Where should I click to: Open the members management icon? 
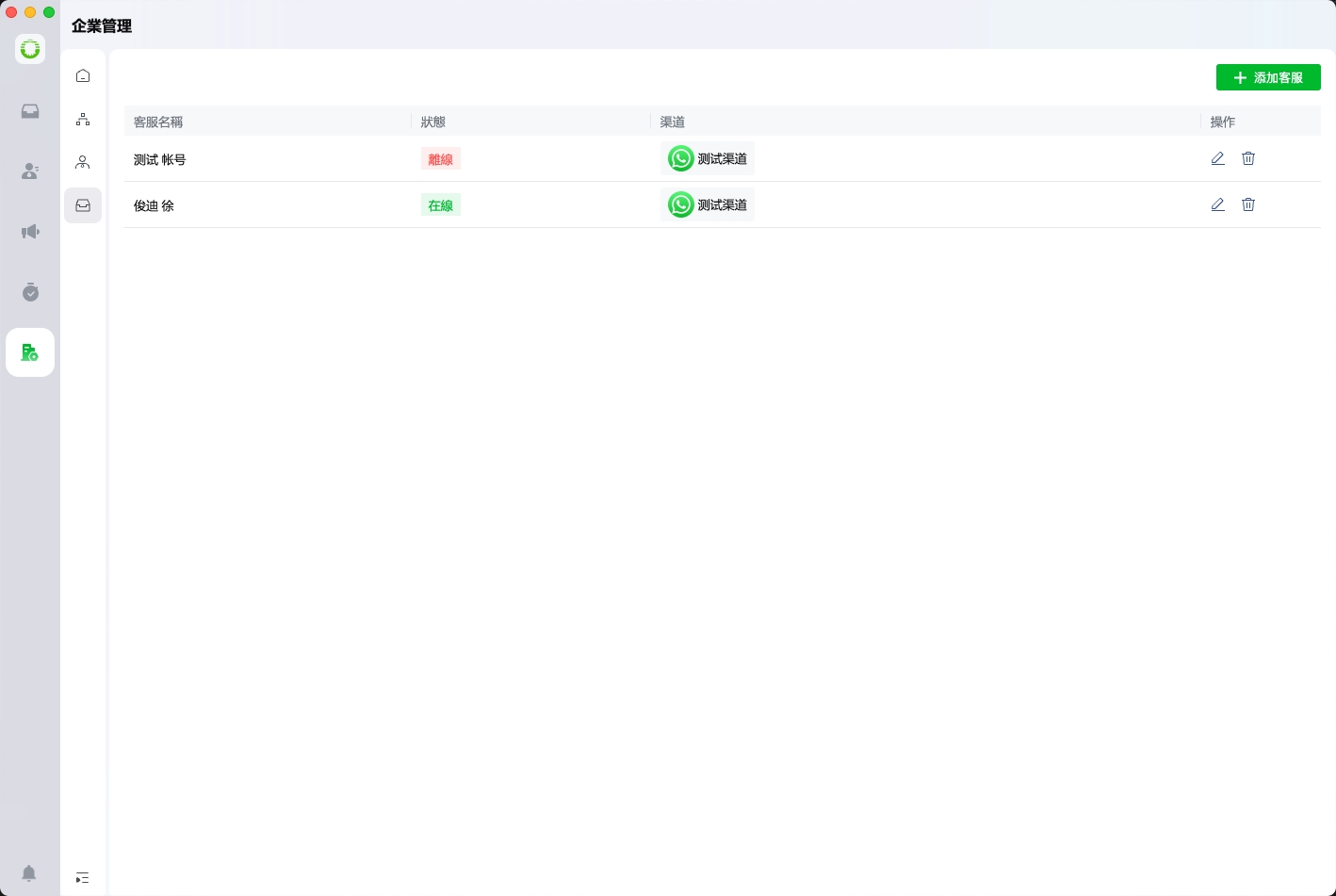[x=83, y=163]
